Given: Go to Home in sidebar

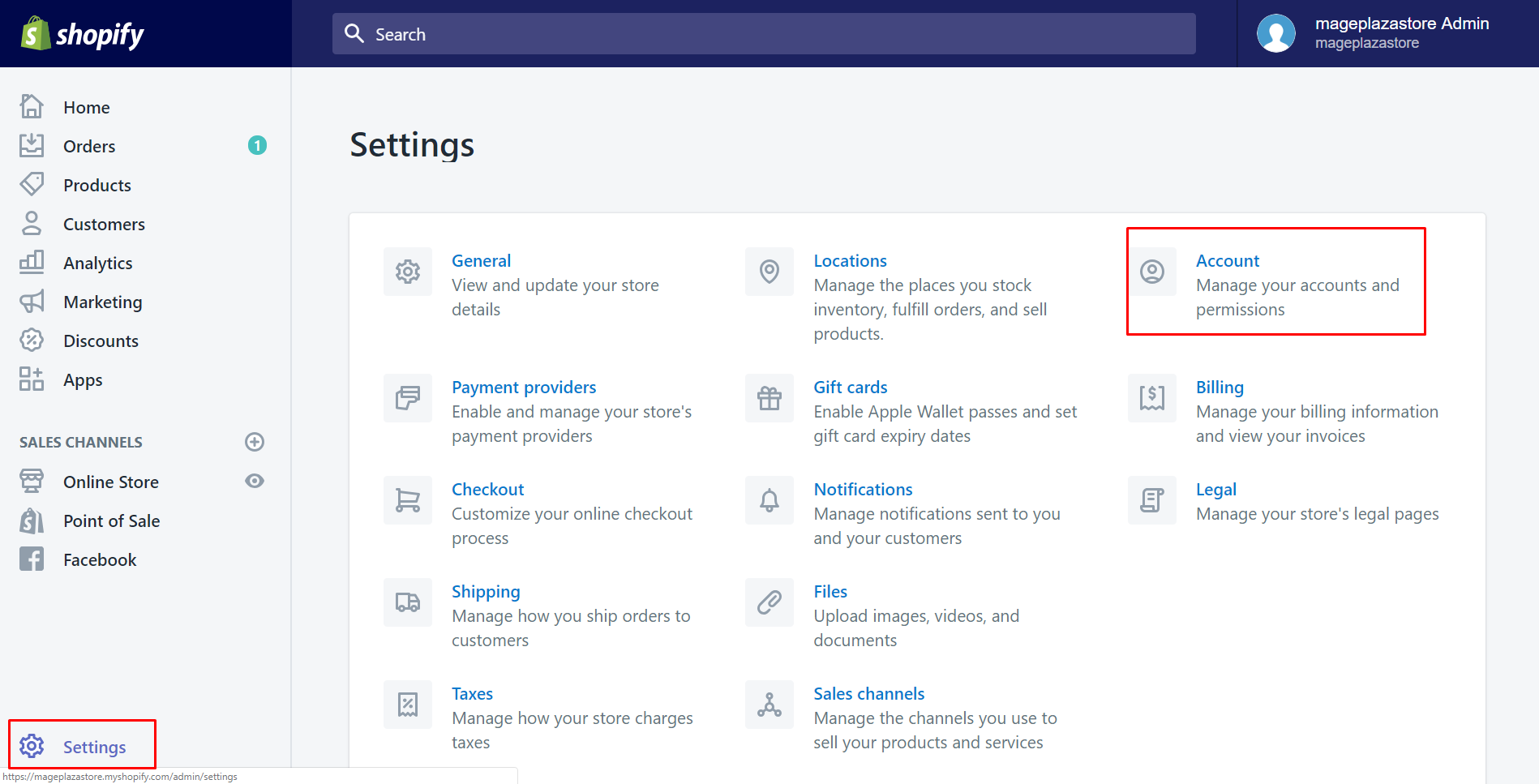Looking at the screenshot, I should point(87,107).
